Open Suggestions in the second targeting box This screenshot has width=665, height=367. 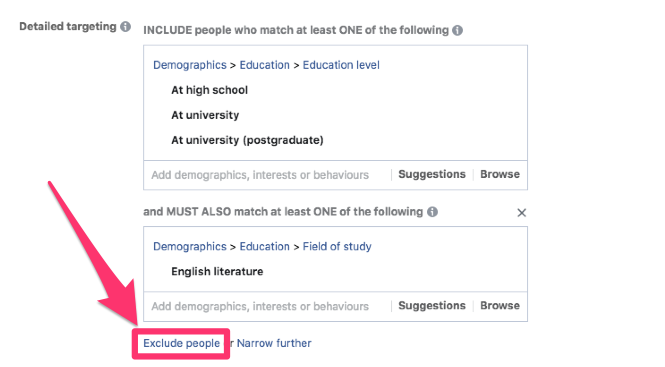pos(432,306)
